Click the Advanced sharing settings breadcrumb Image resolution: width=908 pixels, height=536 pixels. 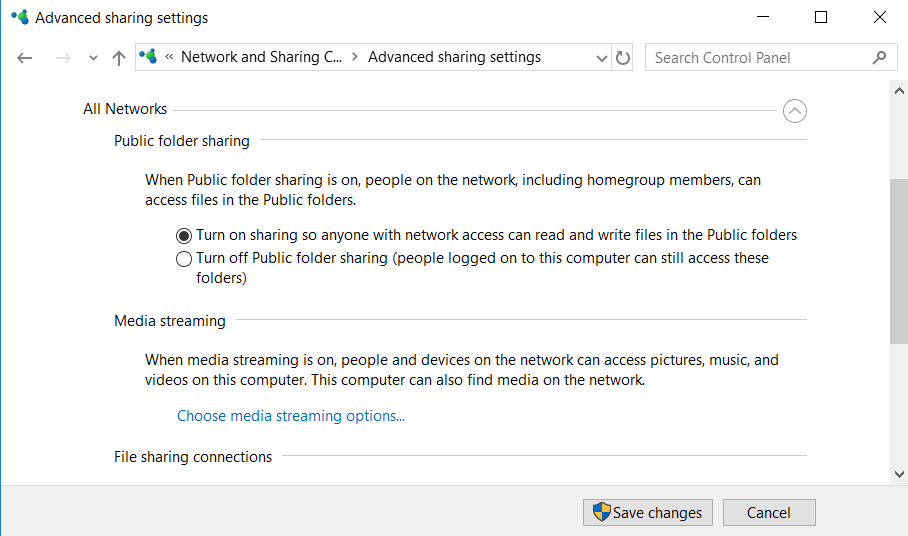click(455, 57)
